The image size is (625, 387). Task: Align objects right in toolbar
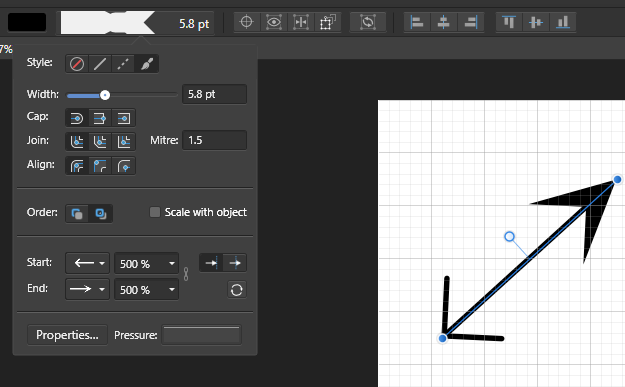point(471,22)
